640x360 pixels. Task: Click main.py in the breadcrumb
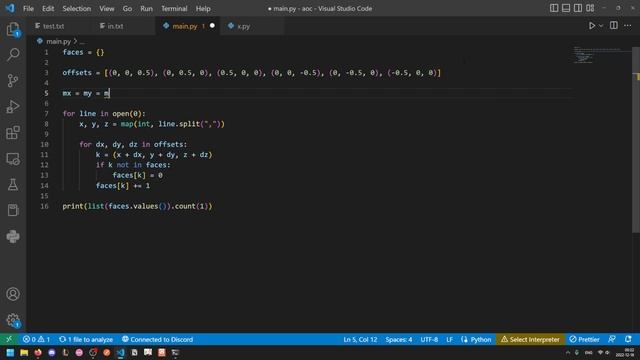58,41
